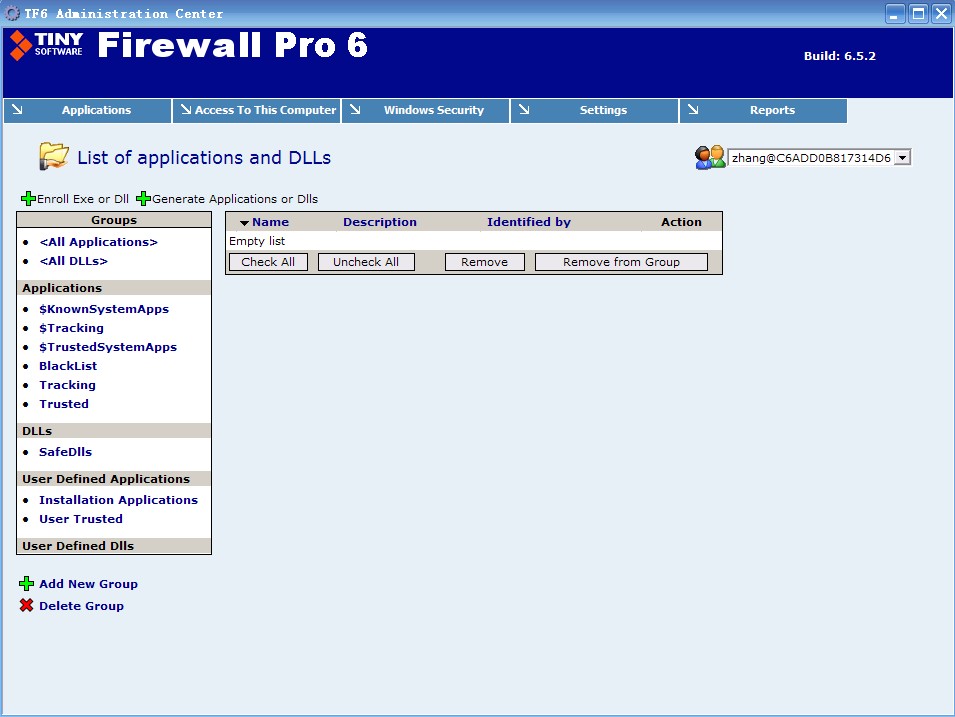This screenshot has height=717, width=955.
Task: Click the Add New Group link
Action: (x=88, y=584)
